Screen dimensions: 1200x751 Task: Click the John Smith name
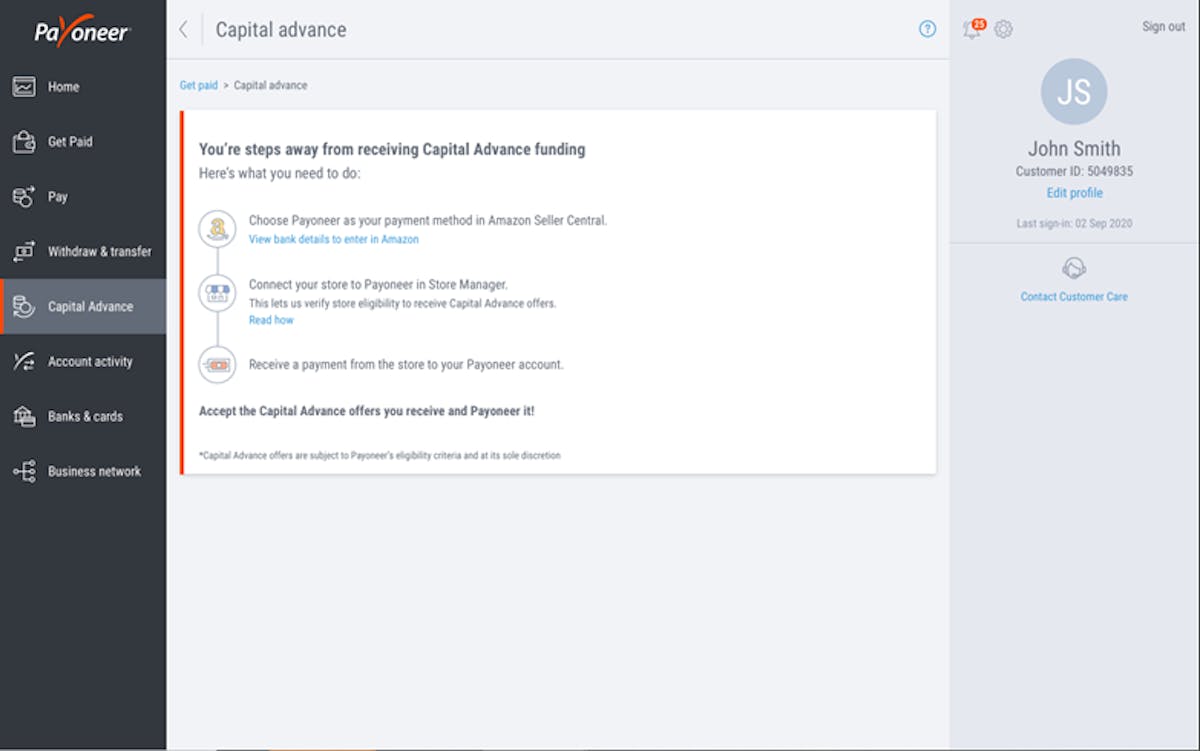(1074, 149)
